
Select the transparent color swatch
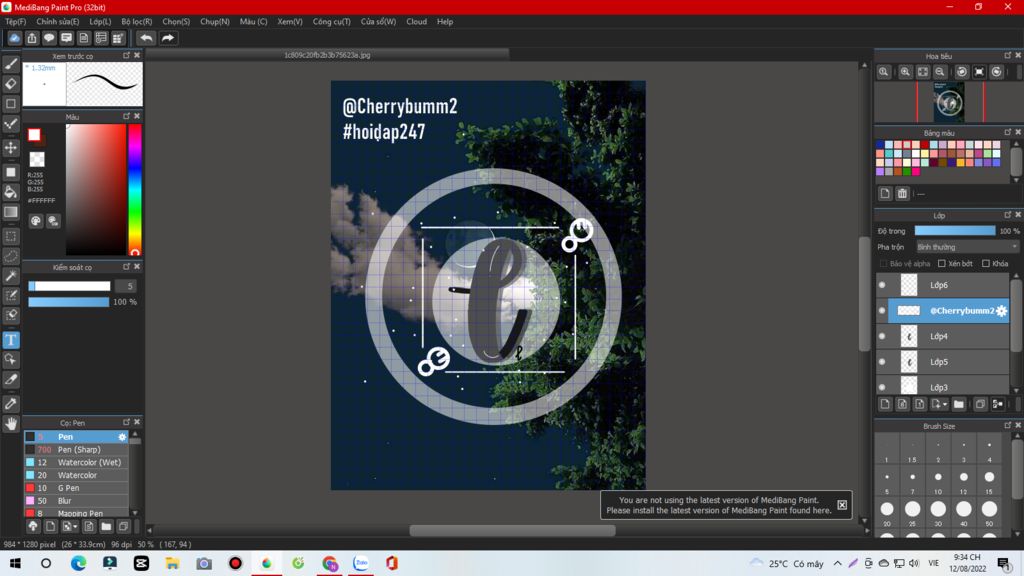(37, 159)
